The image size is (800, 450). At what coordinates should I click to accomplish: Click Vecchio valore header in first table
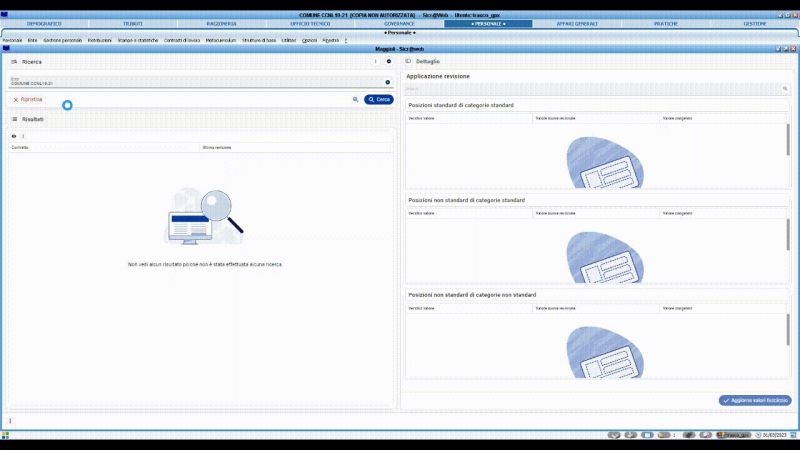pyautogui.click(x=469, y=118)
